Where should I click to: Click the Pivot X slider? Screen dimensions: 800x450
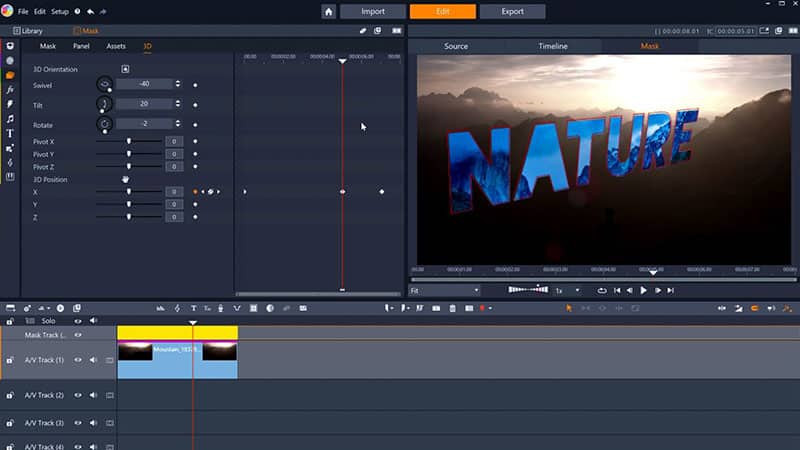click(x=129, y=142)
